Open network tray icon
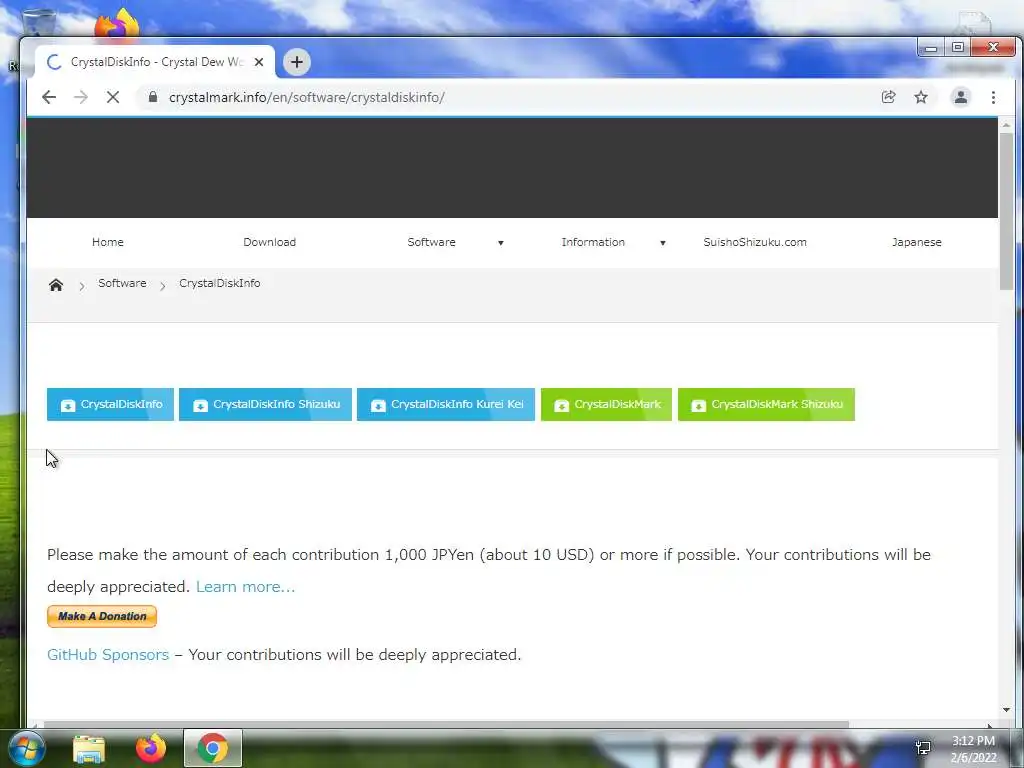Viewport: 1024px width, 768px height. (x=923, y=748)
